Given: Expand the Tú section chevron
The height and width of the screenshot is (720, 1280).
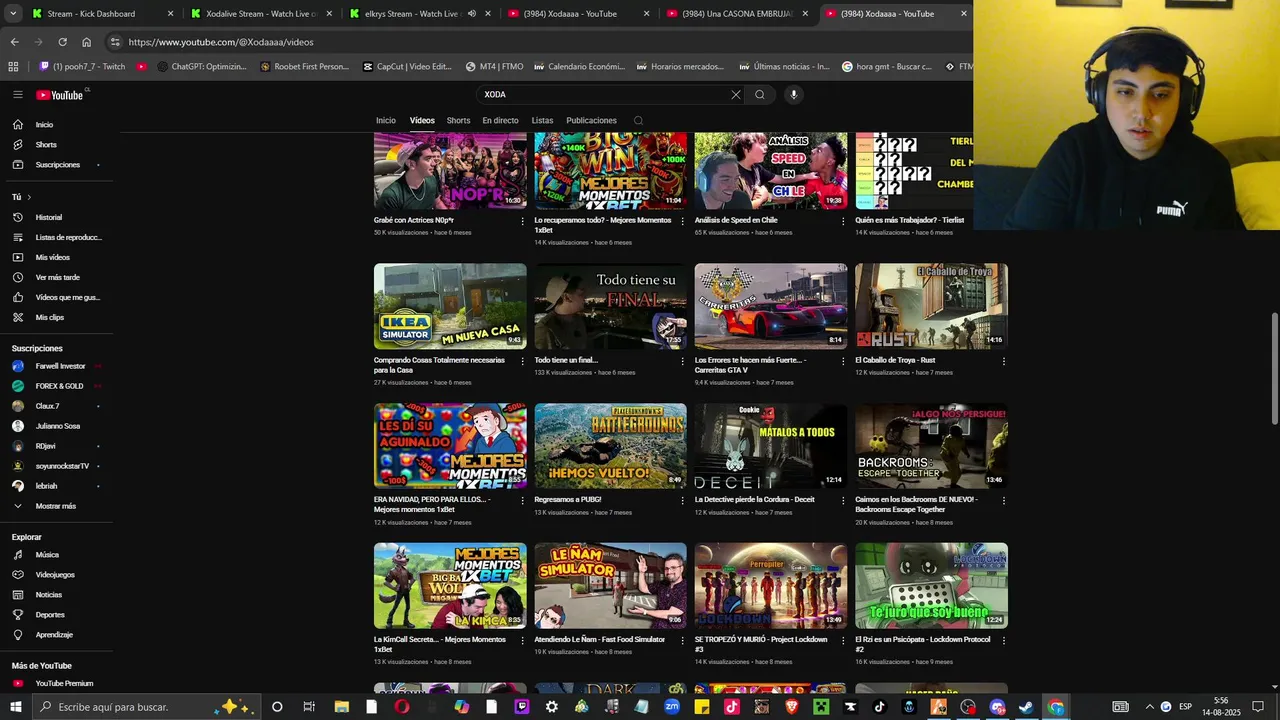Looking at the screenshot, I should [29, 197].
